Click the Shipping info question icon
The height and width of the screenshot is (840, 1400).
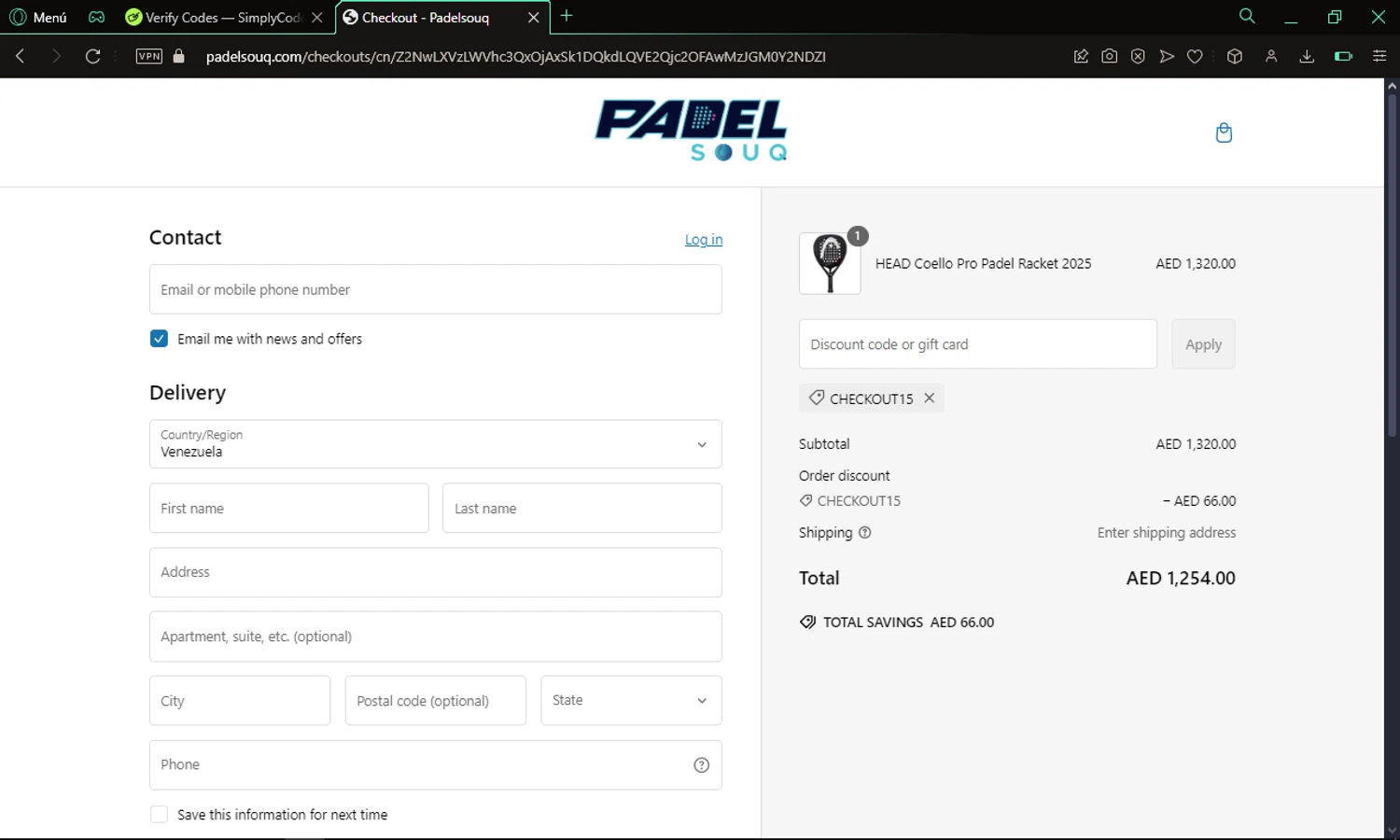tap(865, 533)
